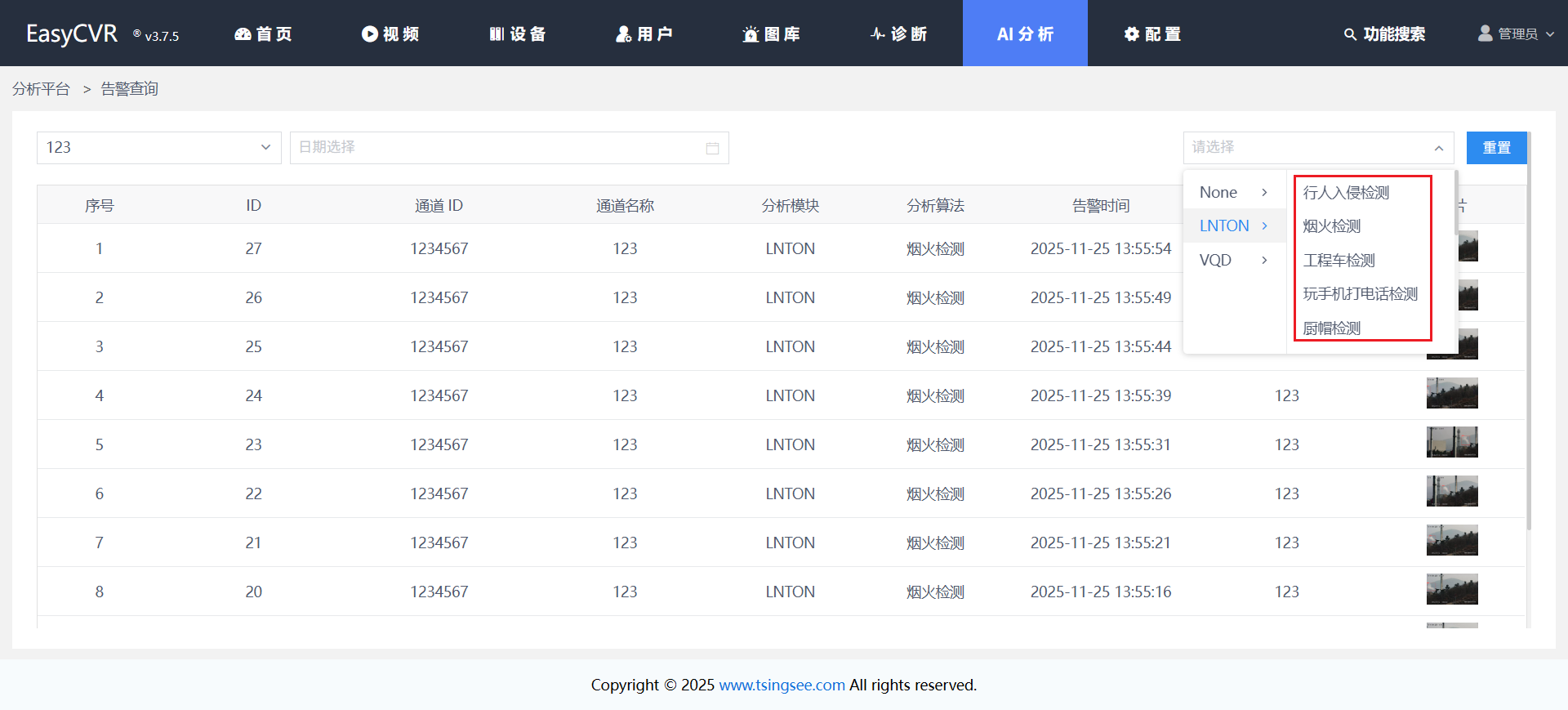Click the alarm icon beside 图库
The width and height of the screenshot is (1568, 710).
click(751, 34)
